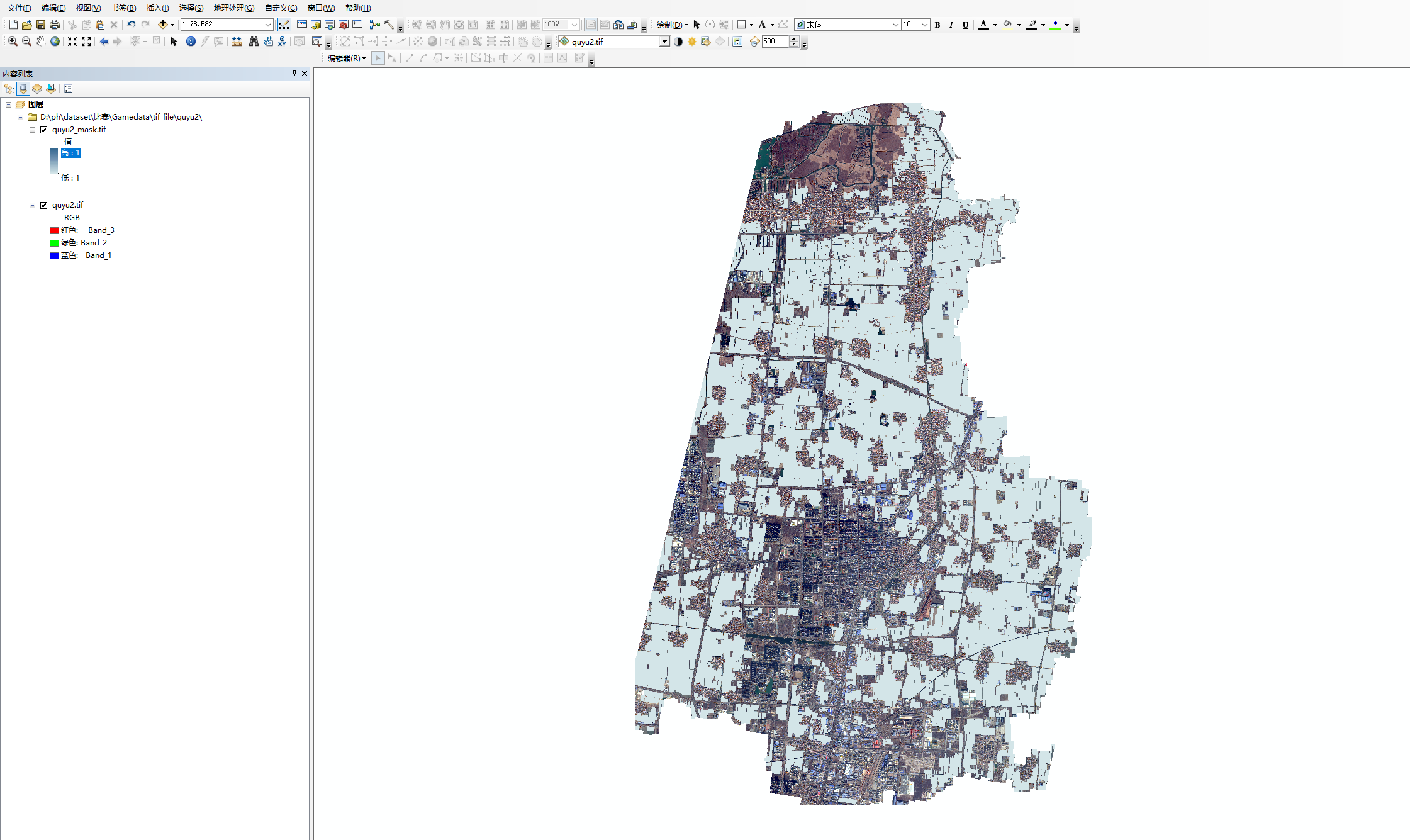The height and width of the screenshot is (840, 1410).
Task: Click the Back extent arrow button
Action: pos(104,42)
